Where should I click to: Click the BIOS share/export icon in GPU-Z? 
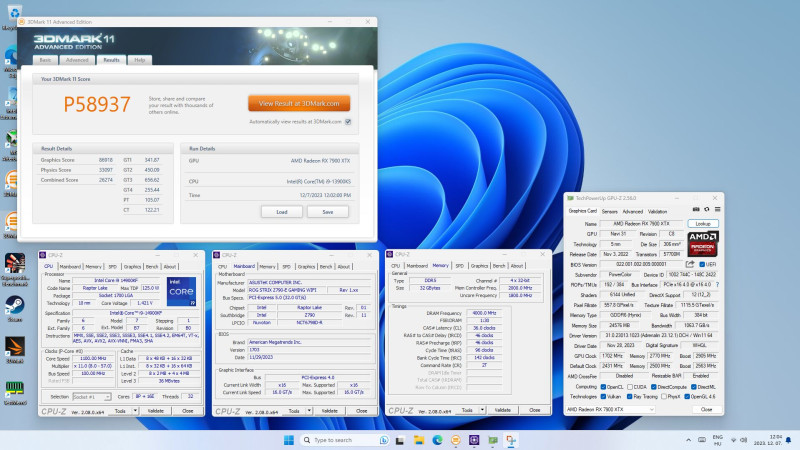(x=690, y=264)
